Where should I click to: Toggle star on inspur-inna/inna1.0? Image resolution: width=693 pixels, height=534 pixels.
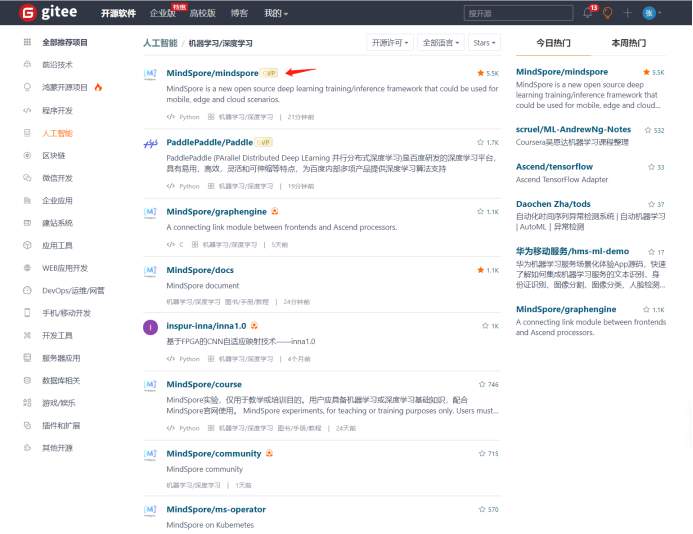485,326
